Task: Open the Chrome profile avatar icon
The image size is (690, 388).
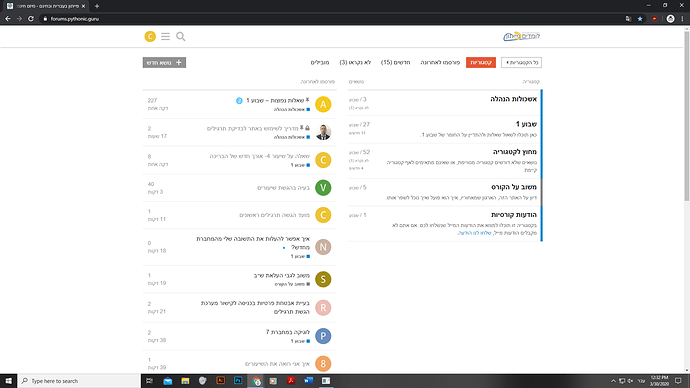Action: click(x=670, y=19)
